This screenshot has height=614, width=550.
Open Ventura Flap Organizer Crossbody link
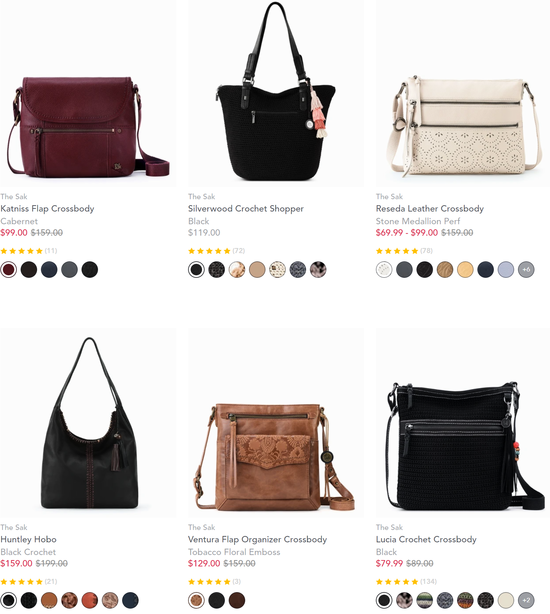point(257,539)
